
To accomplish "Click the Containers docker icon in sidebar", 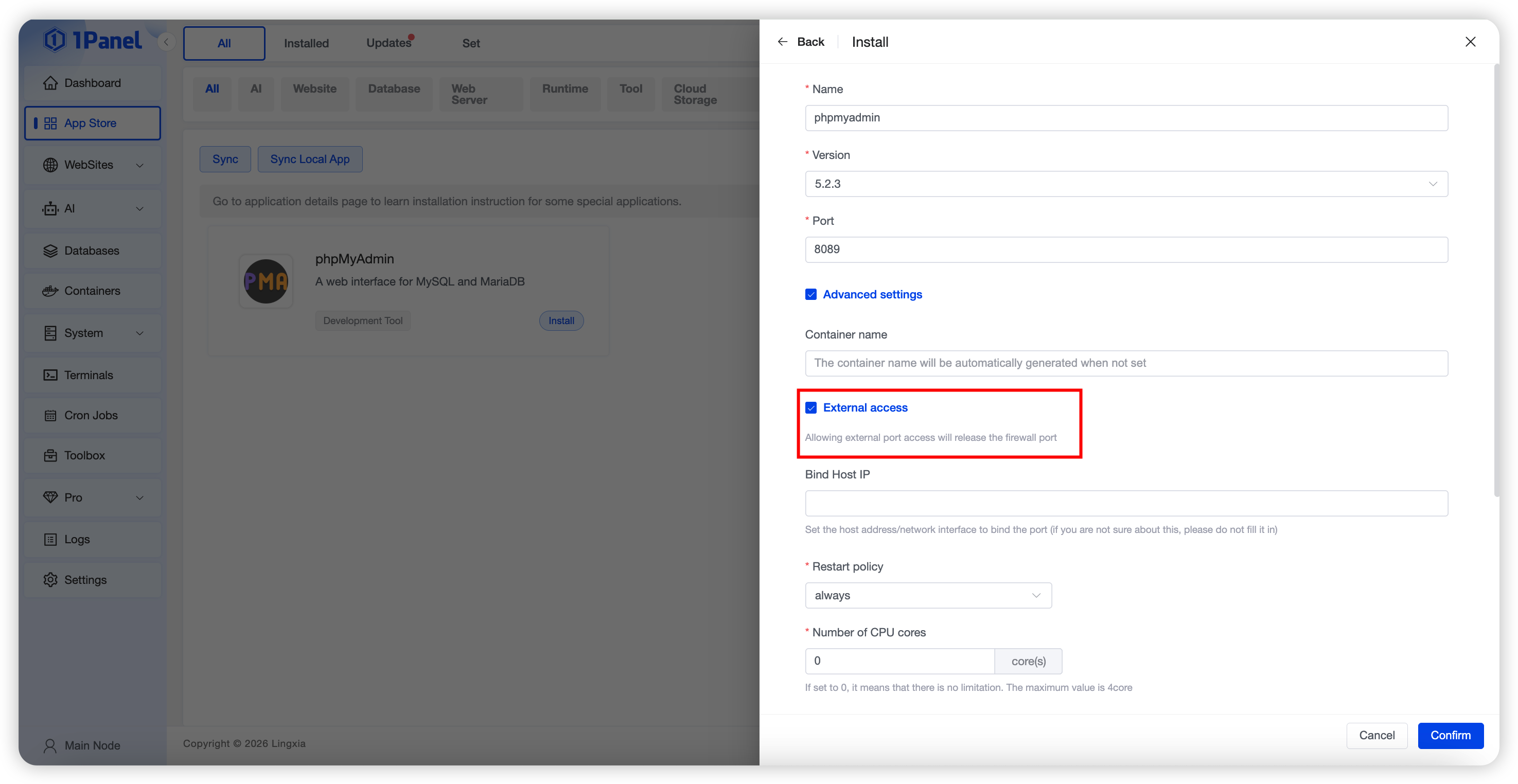I will 50,291.
